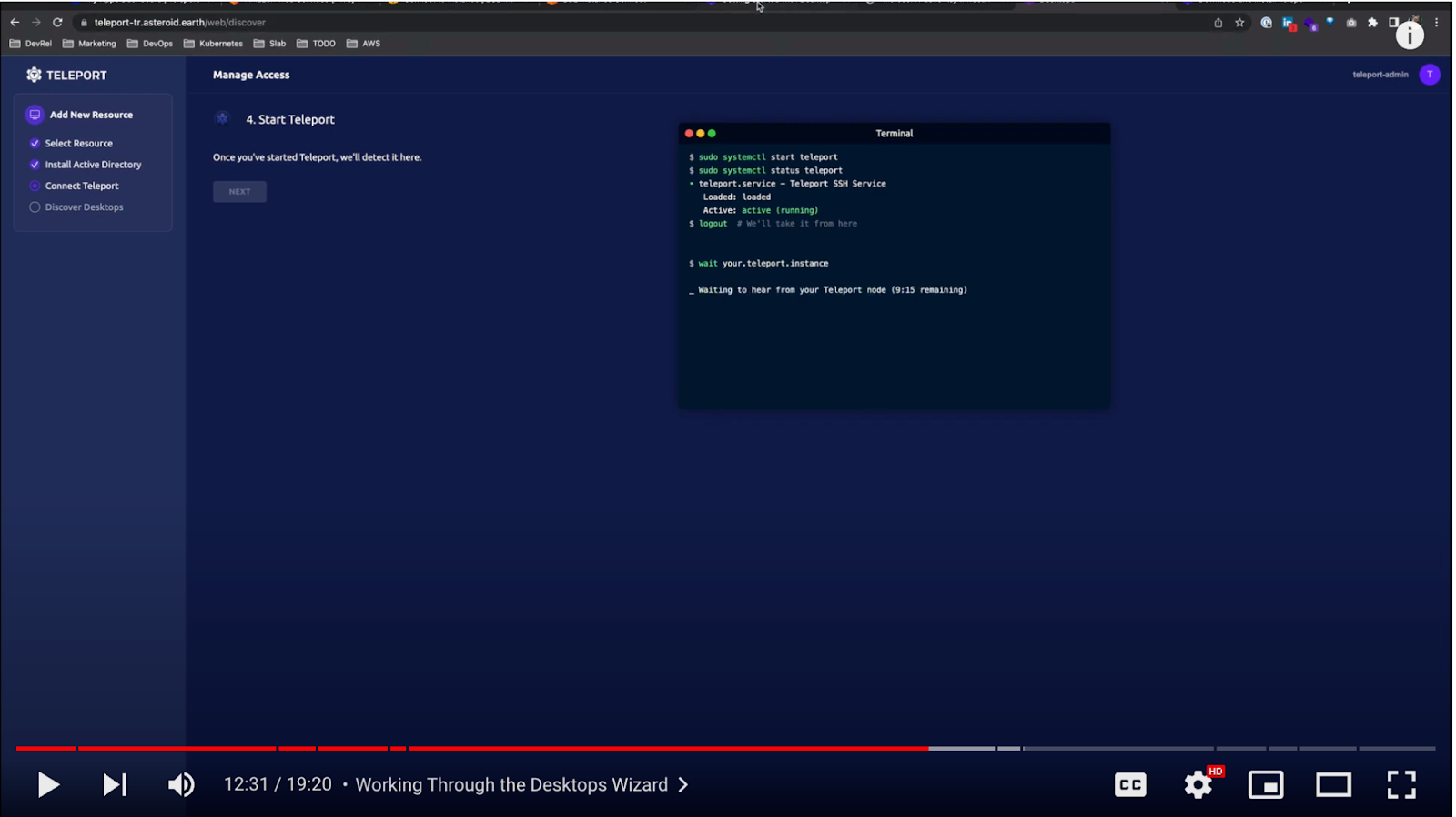1456x817 pixels.
Task: Open the AWS bookmarks folder
Action: tap(363, 44)
